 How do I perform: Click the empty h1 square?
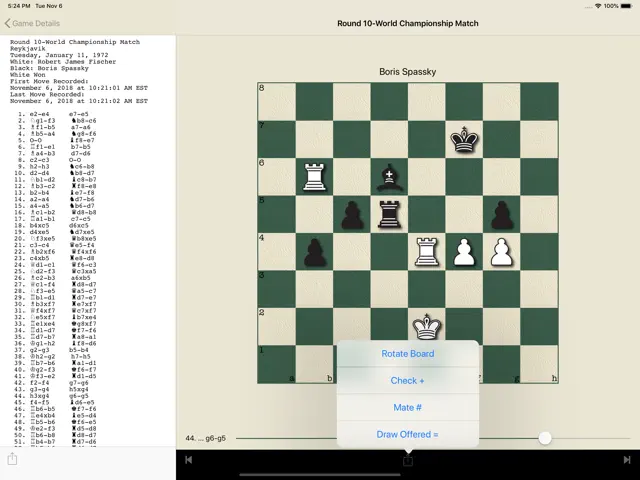click(x=539, y=364)
